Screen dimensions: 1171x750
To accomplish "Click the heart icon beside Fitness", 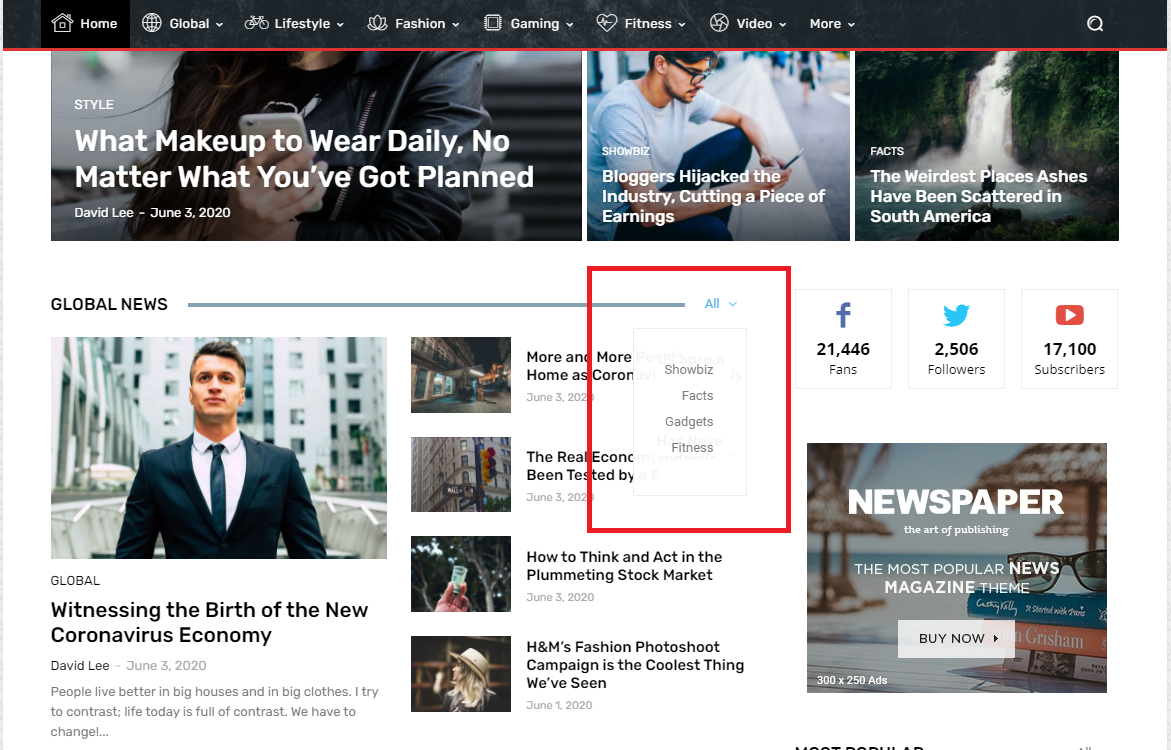I will tap(606, 23).
